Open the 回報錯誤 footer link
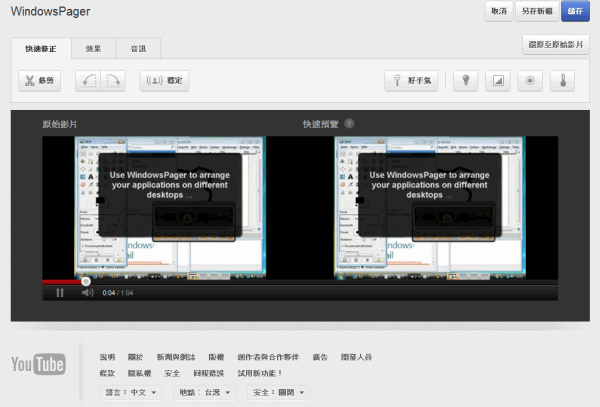Viewport: 600px width, 407px height. pos(209,373)
